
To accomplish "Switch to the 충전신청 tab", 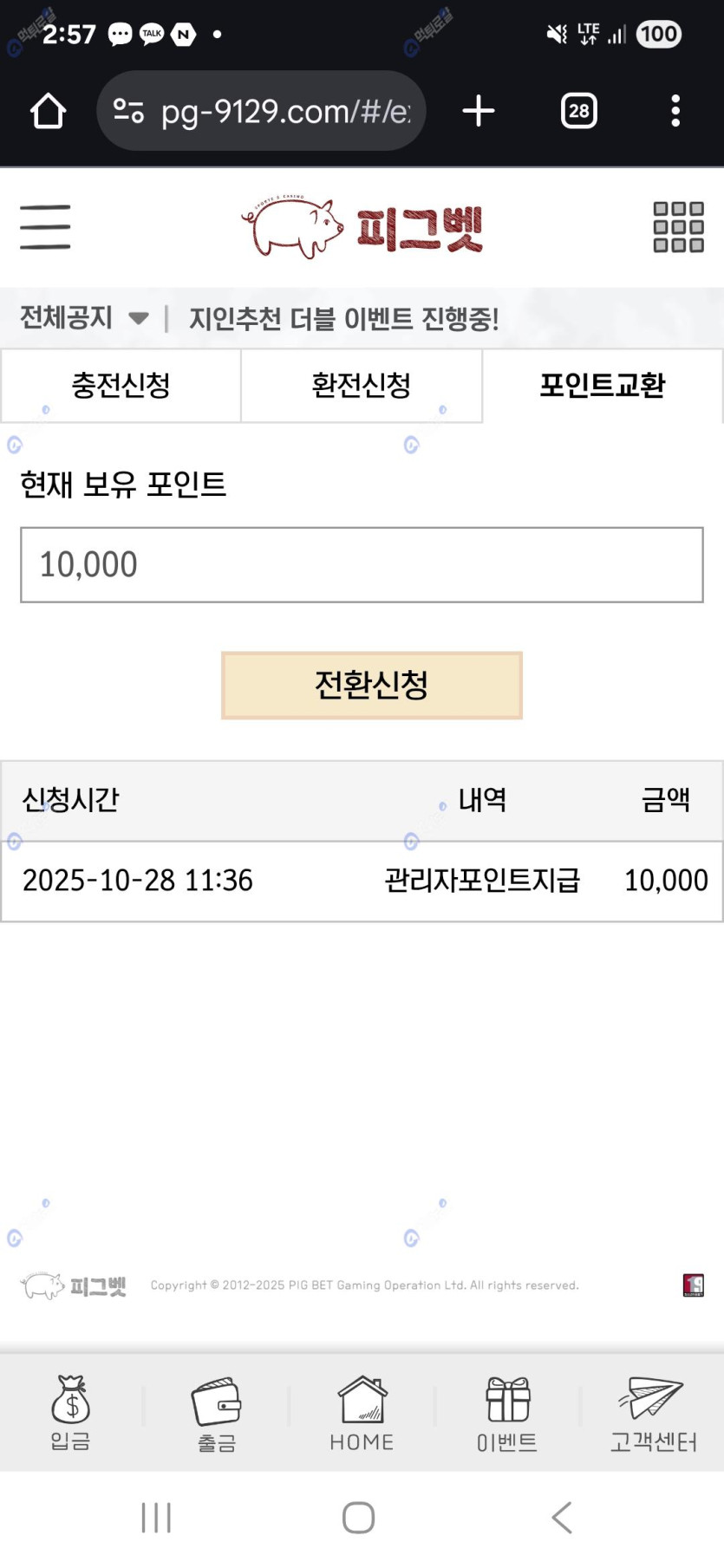I will click(121, 386).
